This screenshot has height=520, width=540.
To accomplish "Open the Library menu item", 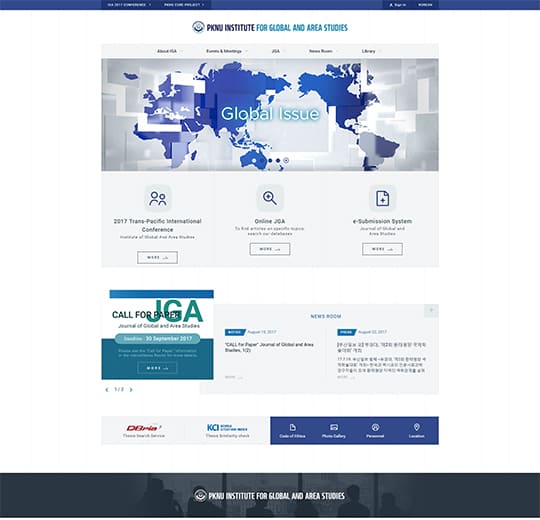I will (369, 51).
